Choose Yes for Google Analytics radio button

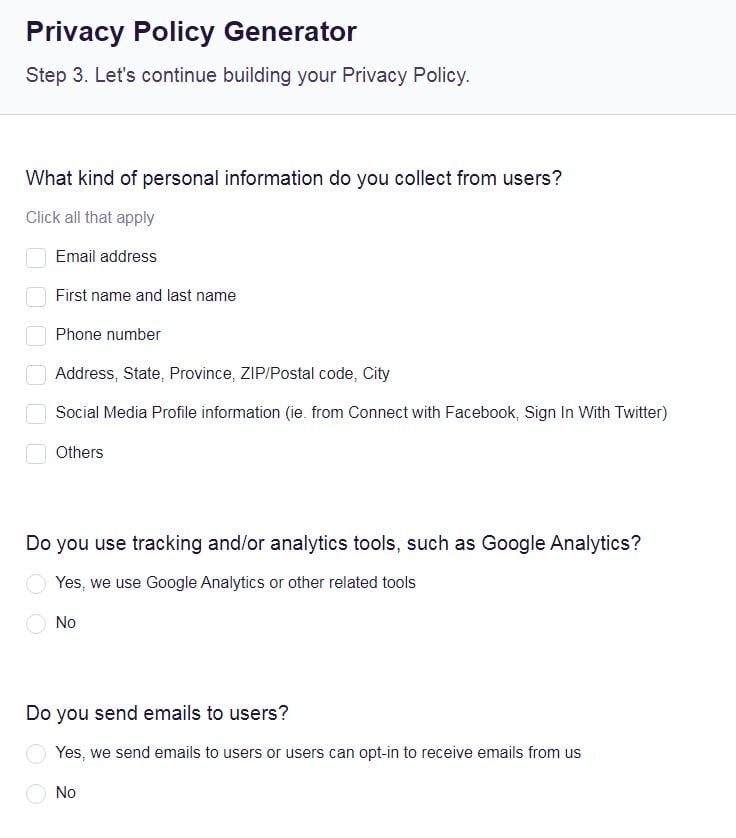click(36, 584)
